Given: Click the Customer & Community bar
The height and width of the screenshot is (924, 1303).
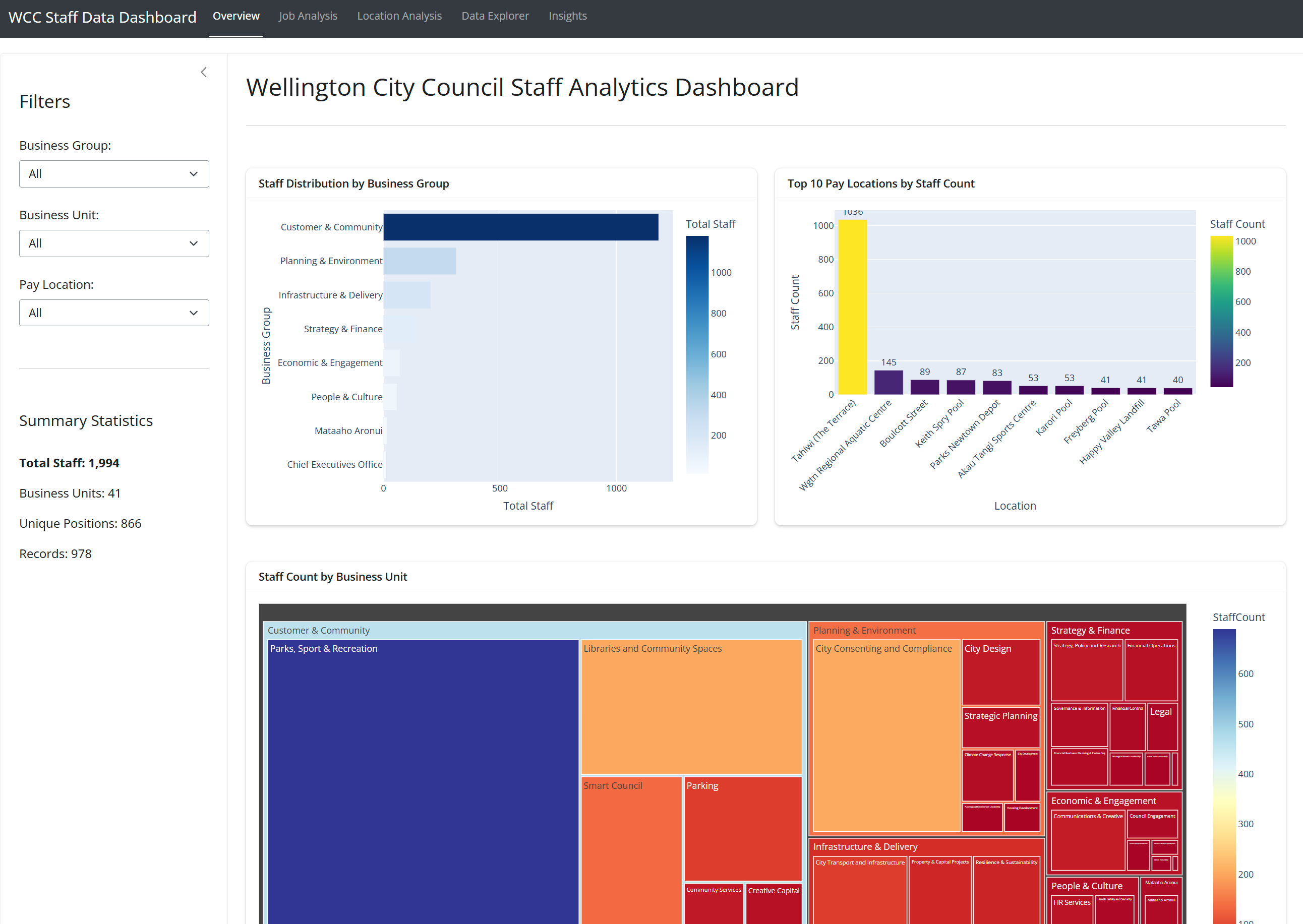Looking at the screenshot, I should pos(520,226).
